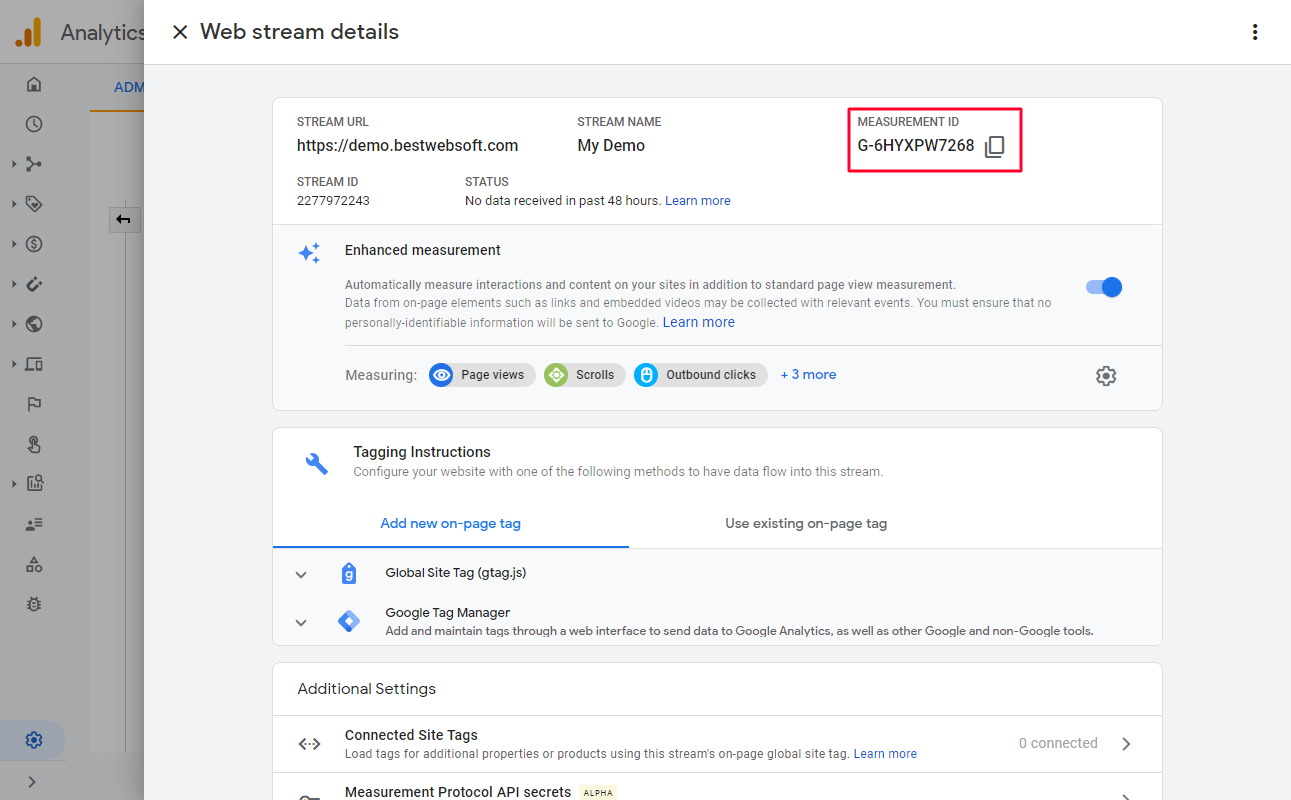The width and height of the screenshot is (1291, 800).
Task: Click Learn more in Enhanced measurement description
Action: coord(698,322)
